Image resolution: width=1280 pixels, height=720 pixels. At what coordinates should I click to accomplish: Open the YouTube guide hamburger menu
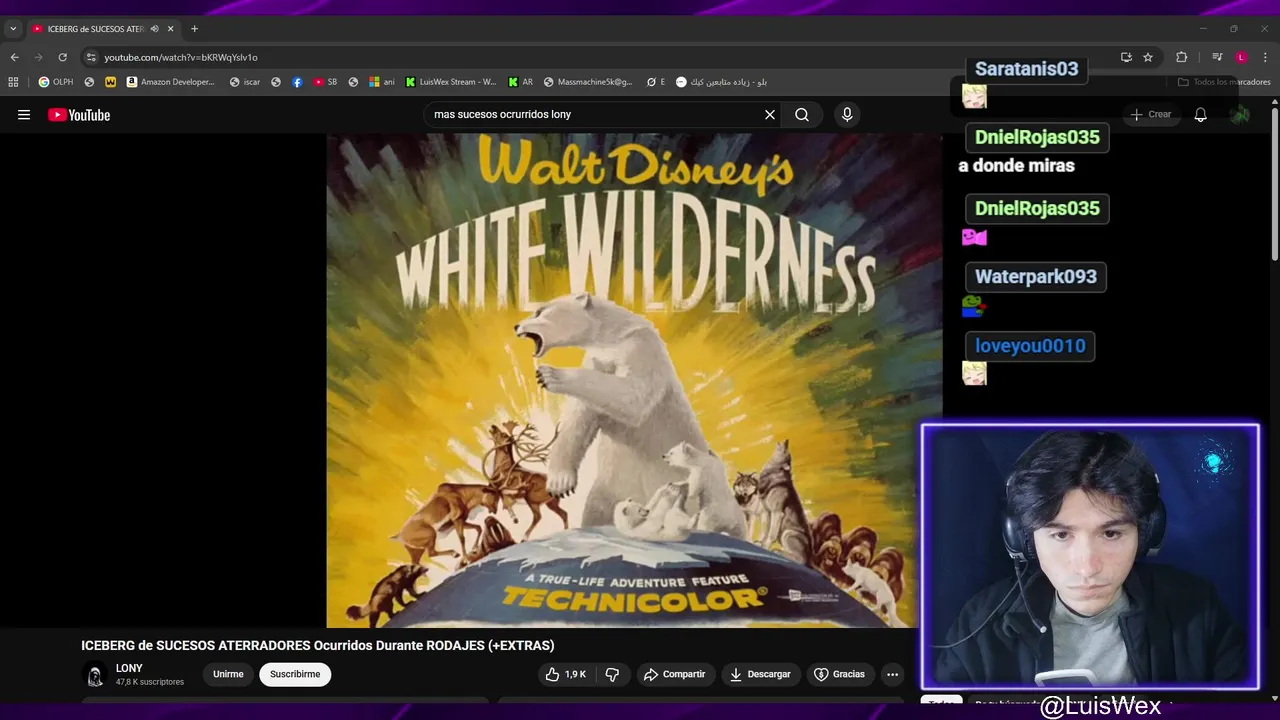tap(24, 115)
